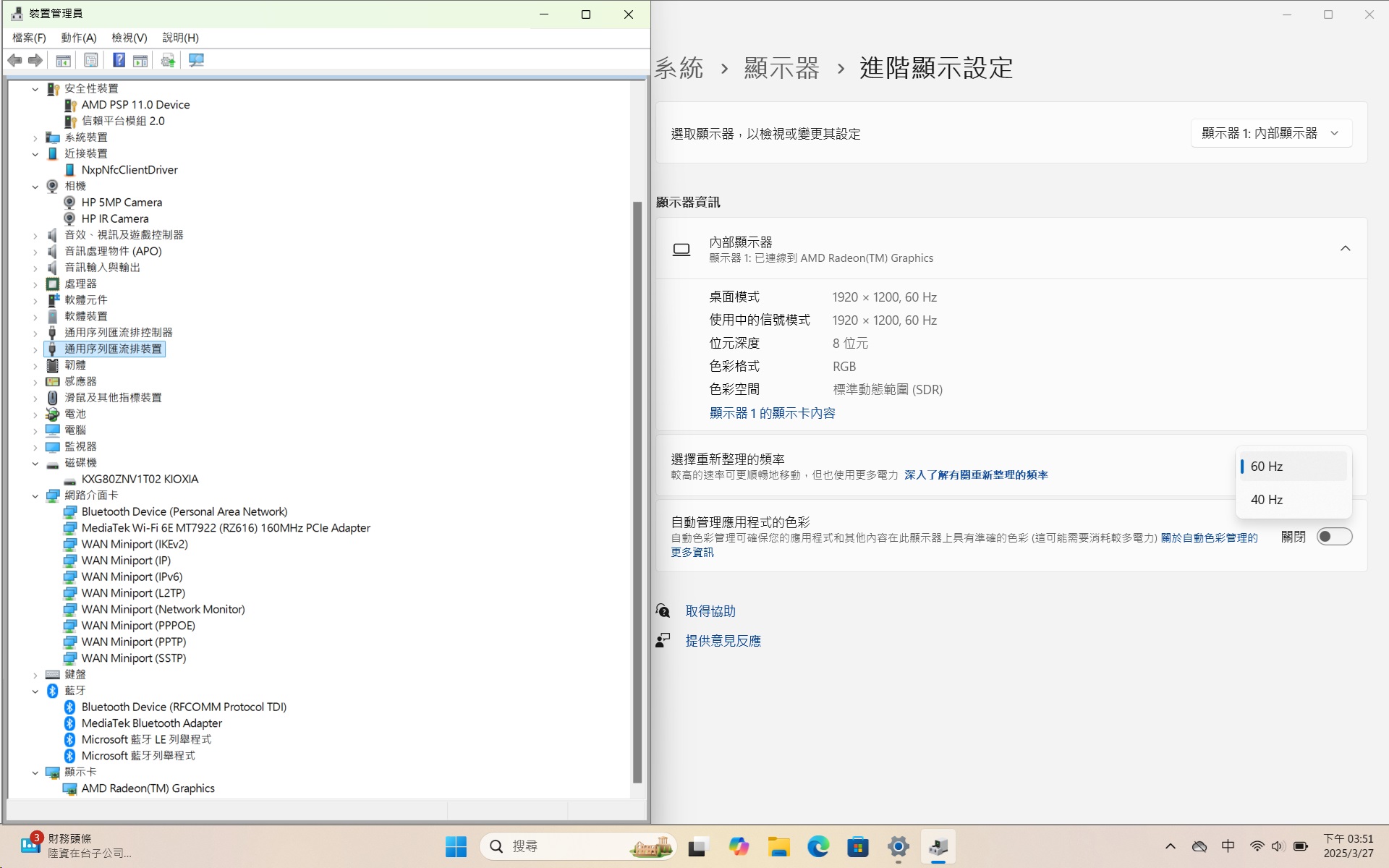1389x868 pixels.
Task: Select HP IR Camera device
Action: 115,219
